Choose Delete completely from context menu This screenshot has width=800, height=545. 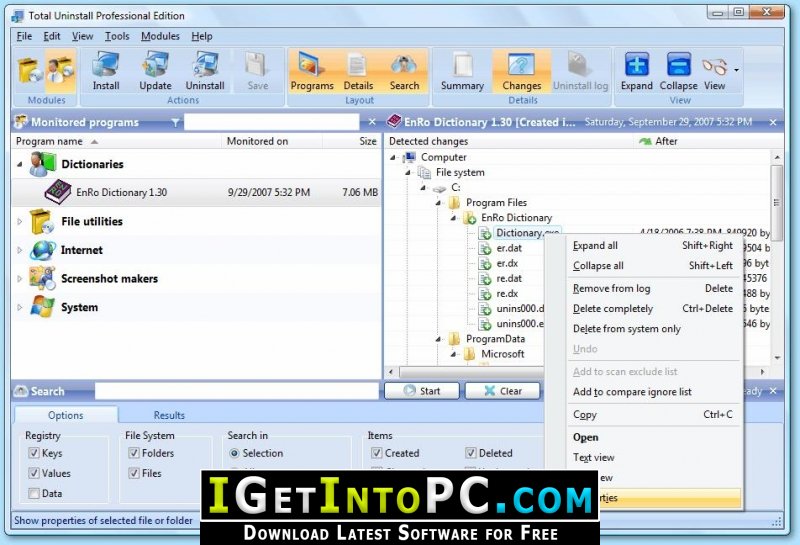coord(653,309)
